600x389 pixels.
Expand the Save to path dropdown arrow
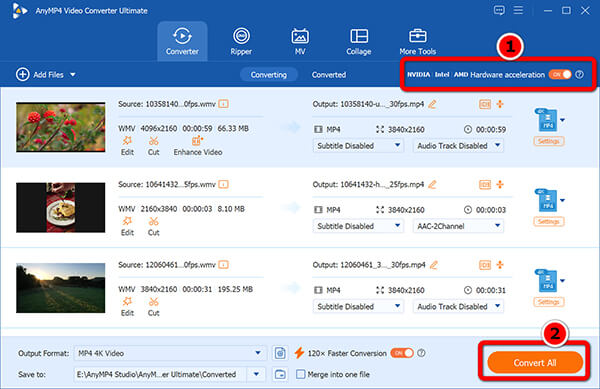pyautogui.click(x=256, y=374)
